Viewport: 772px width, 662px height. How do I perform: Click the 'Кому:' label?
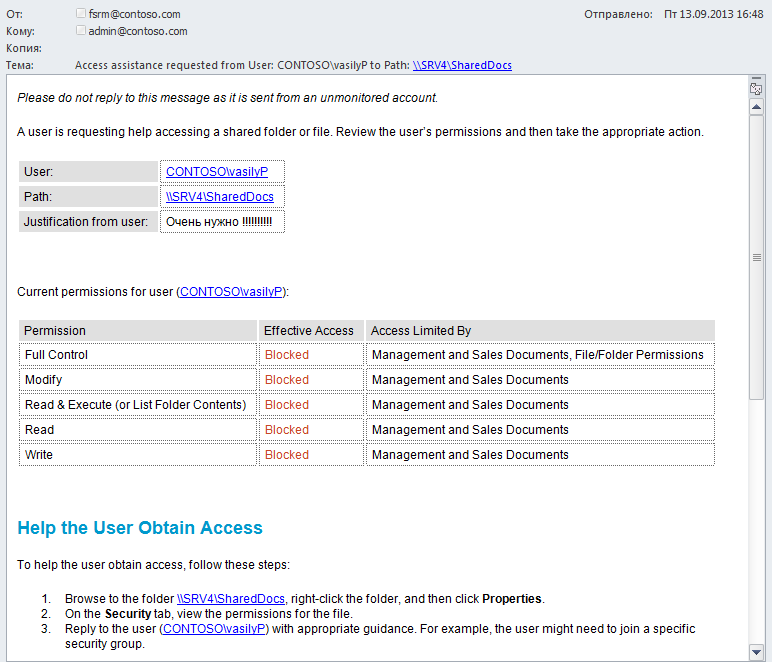coord(20,31)
